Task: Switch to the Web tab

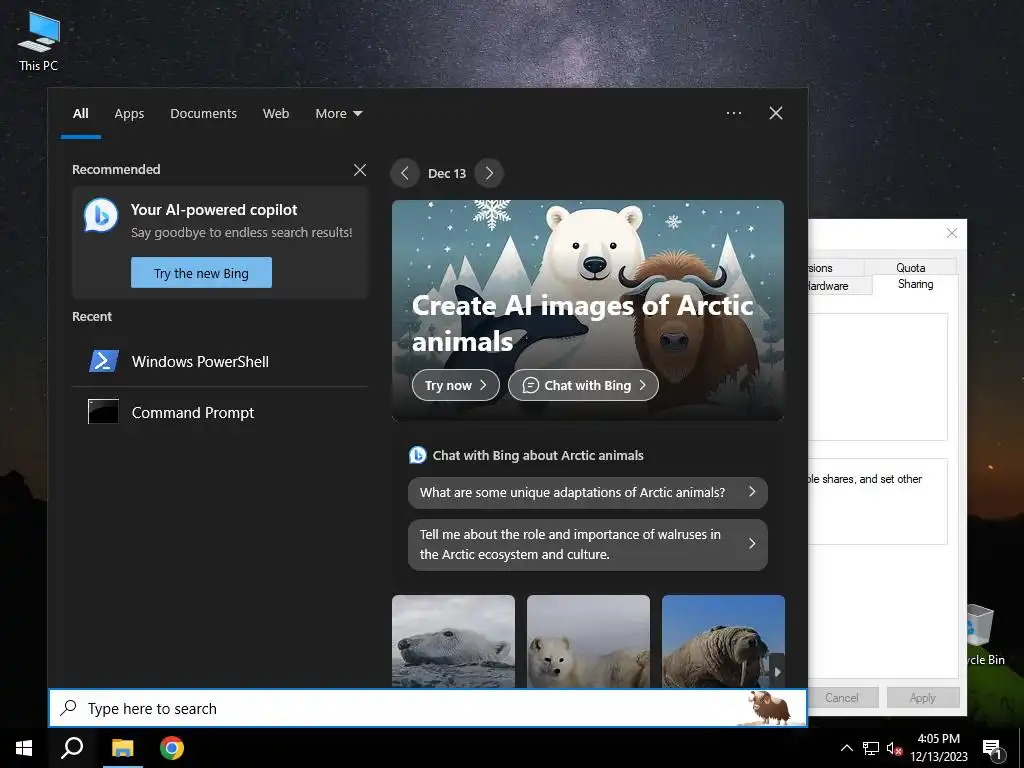Action: [276, 114]
